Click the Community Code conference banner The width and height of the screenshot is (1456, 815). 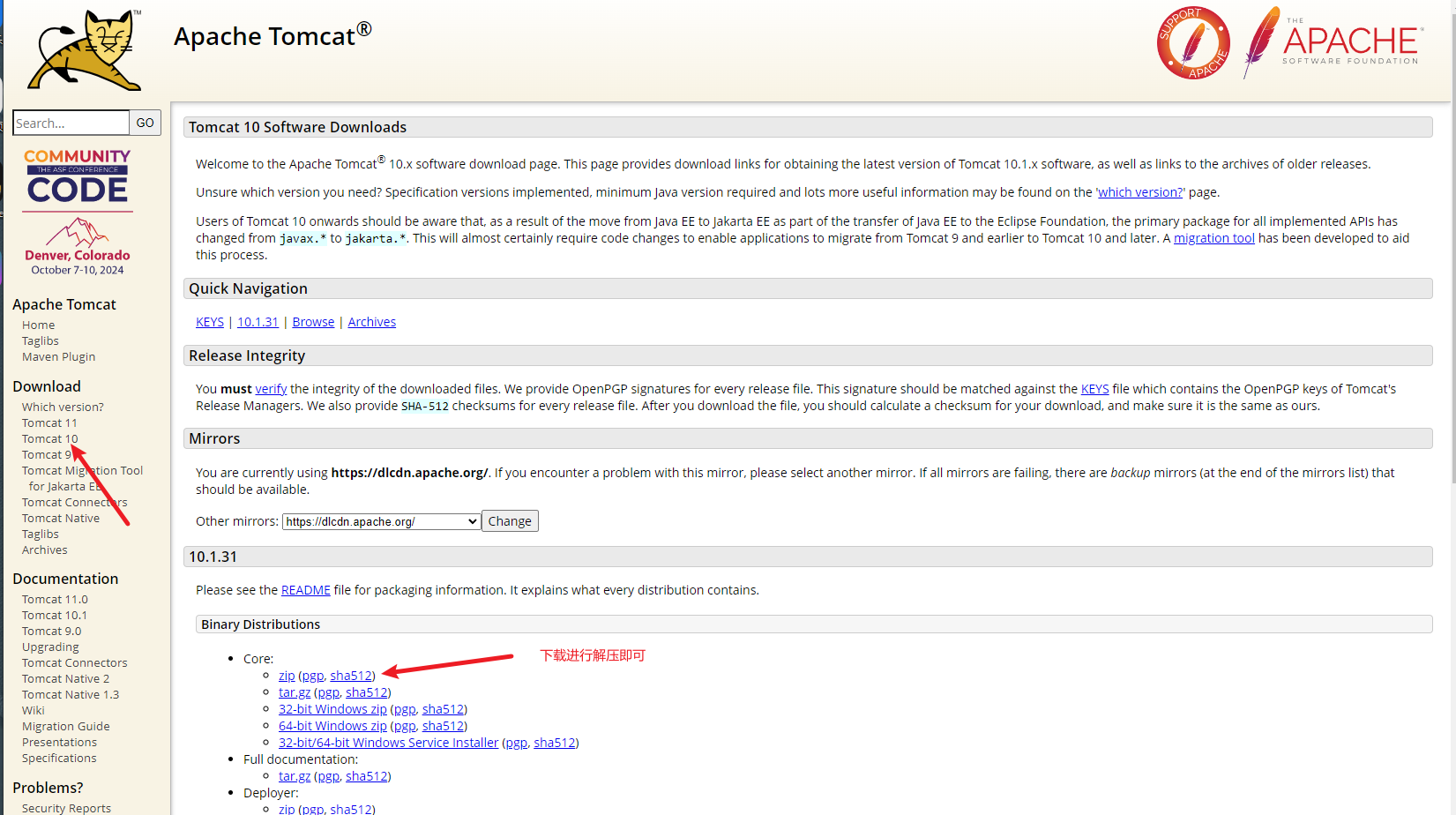(x=78, y=212)
